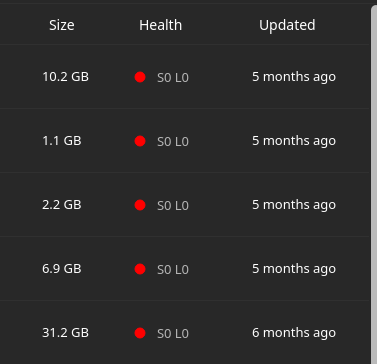The height and width of the screenshot is (364, 377).
Task: Click the vertical scrollbar on the right edge
Action: [x=374, y=184]
